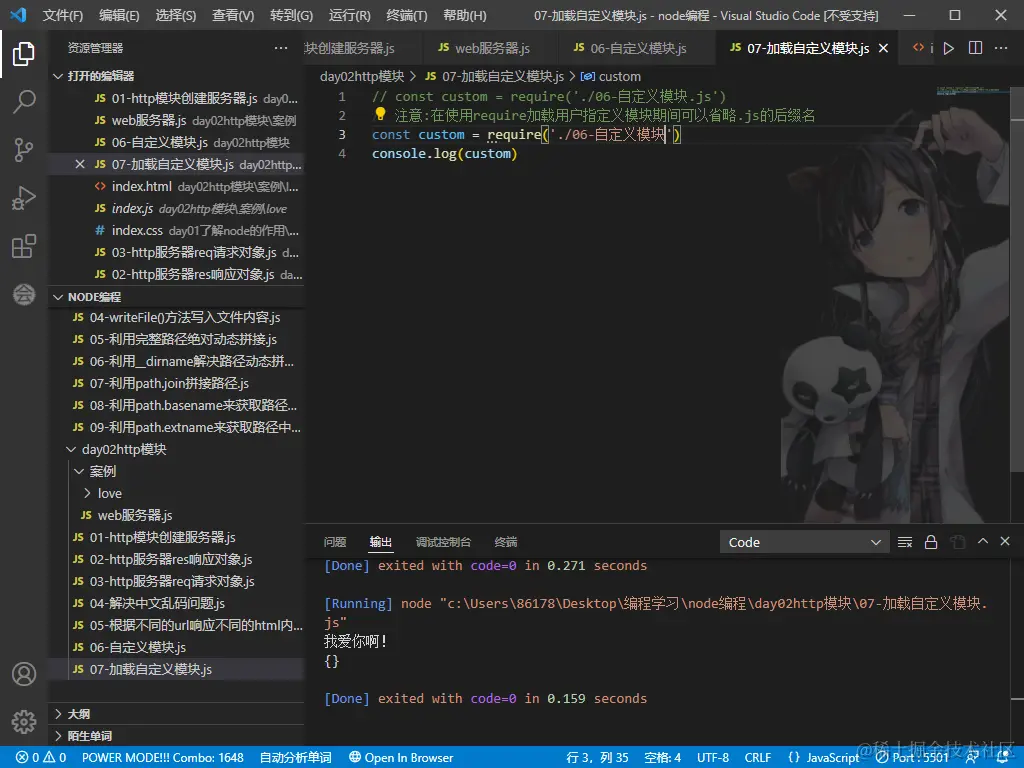
Task: Change the CRLF end of line sequence
Action: (x=758, y=758)
